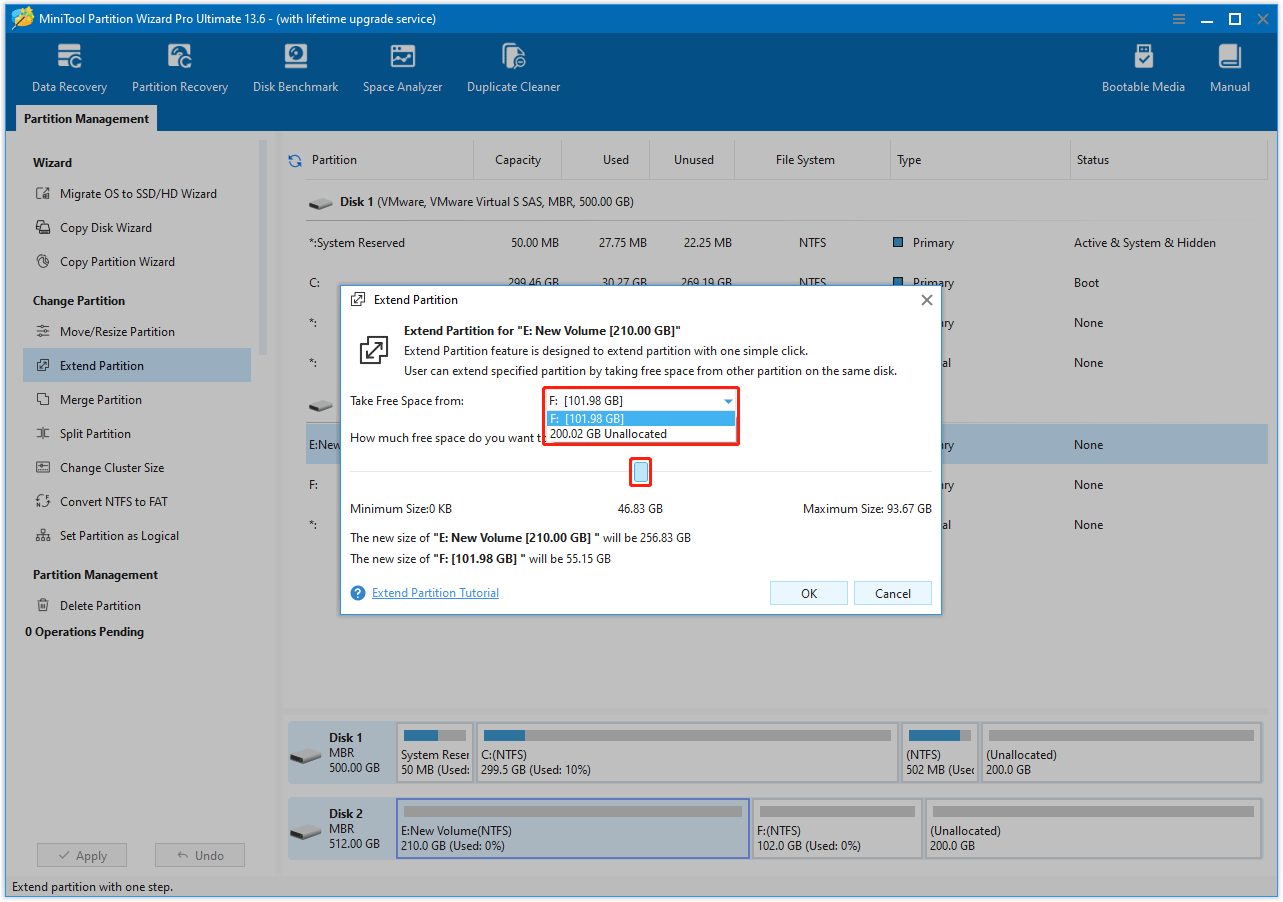
Task: Select C:(NTFS) block in disk map
Action: pyautogui.click(x=687, y=753)
